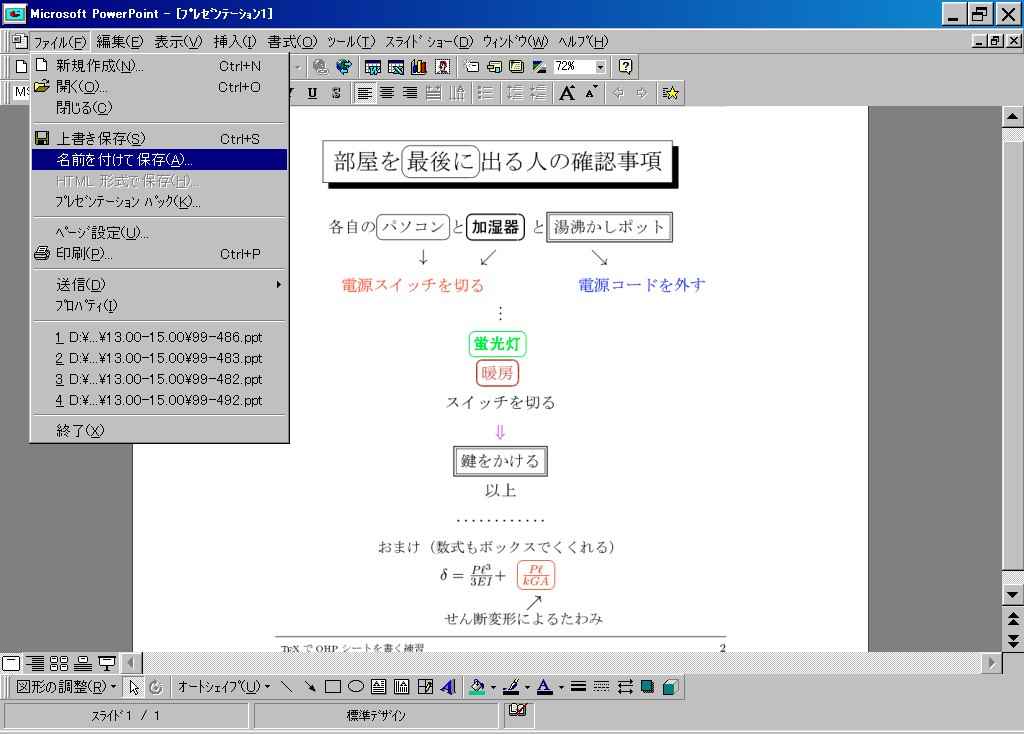1024x734 pixels.
Task: Open the Office Assistant help icon
Action: click(x=625, y=67)
